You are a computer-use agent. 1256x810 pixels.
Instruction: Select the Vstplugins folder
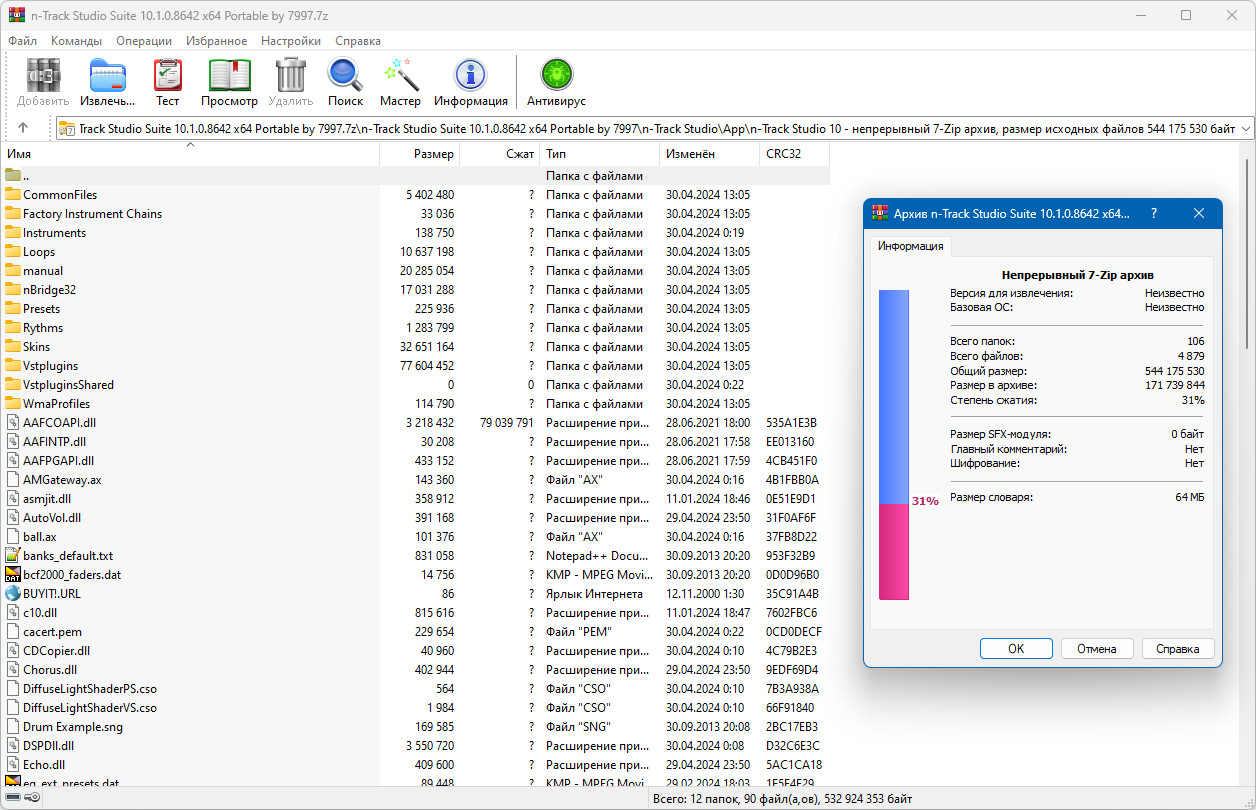click(50, 366)
